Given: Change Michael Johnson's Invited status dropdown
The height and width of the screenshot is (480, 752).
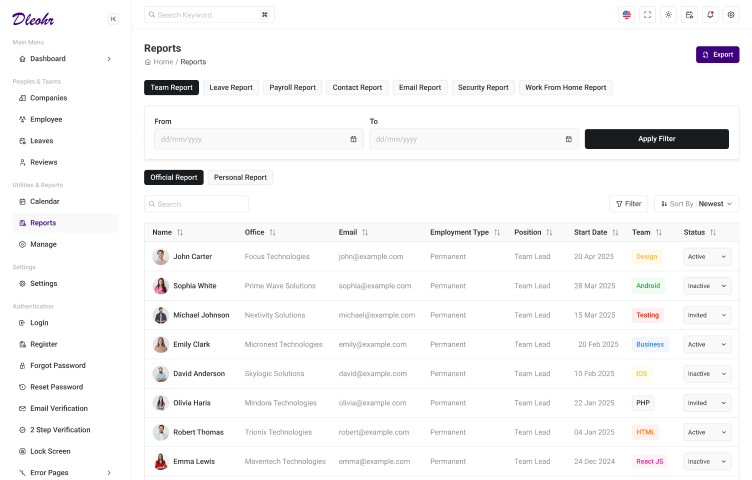Looking at the screenshot, I should [x=707, y=315].
